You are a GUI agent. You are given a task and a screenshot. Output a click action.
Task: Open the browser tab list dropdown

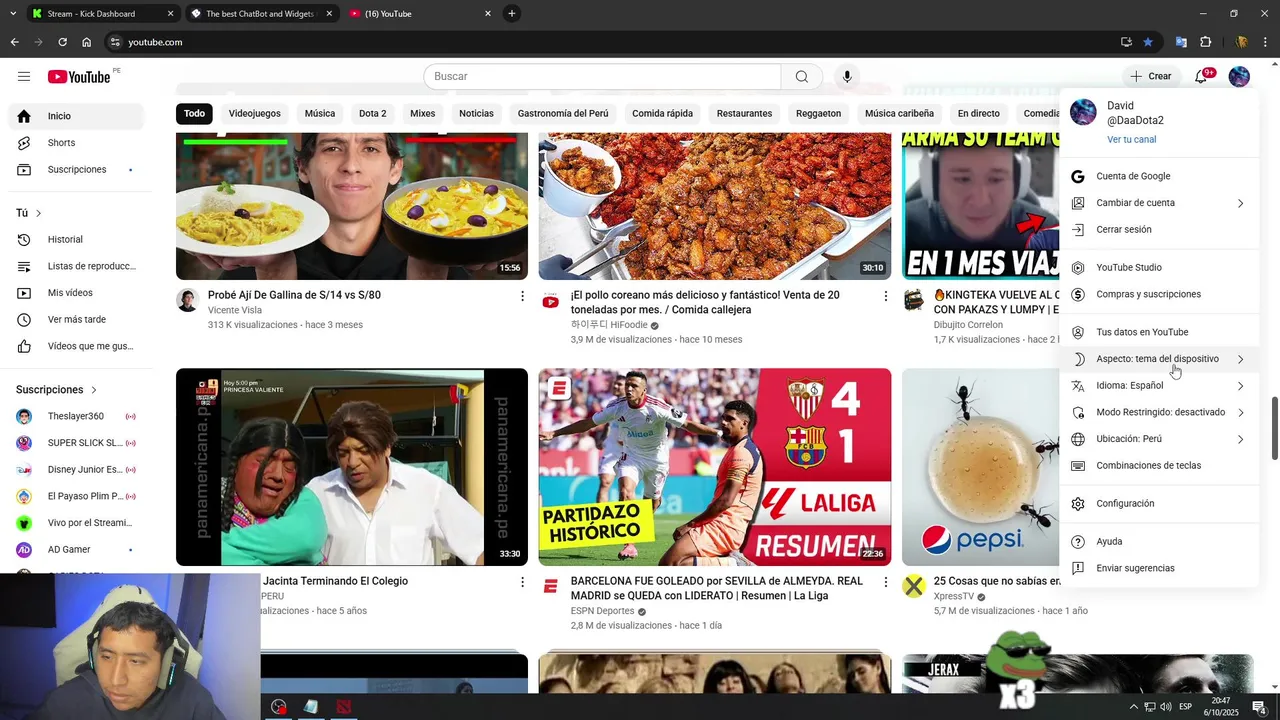click(x=13, y=14)
